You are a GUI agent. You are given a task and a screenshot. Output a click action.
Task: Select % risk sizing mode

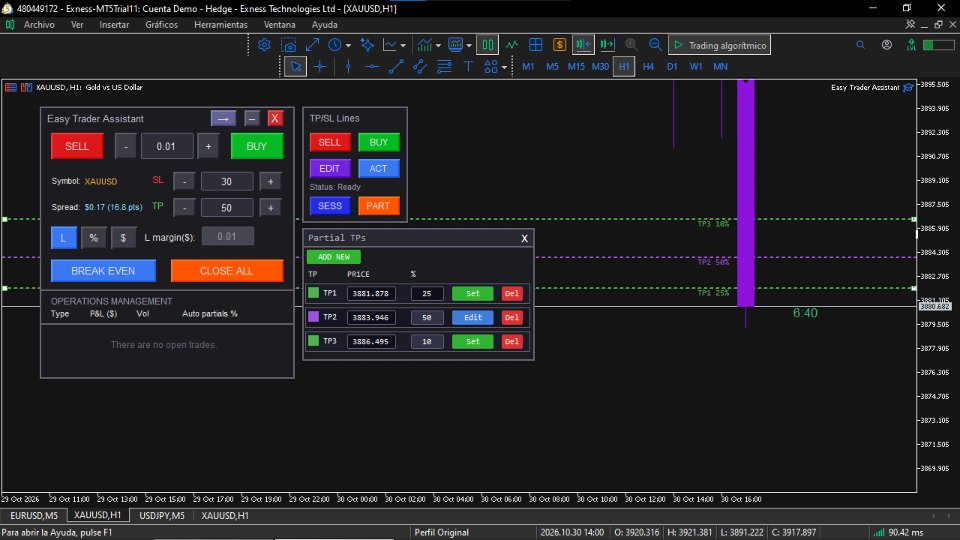point(94,238)
